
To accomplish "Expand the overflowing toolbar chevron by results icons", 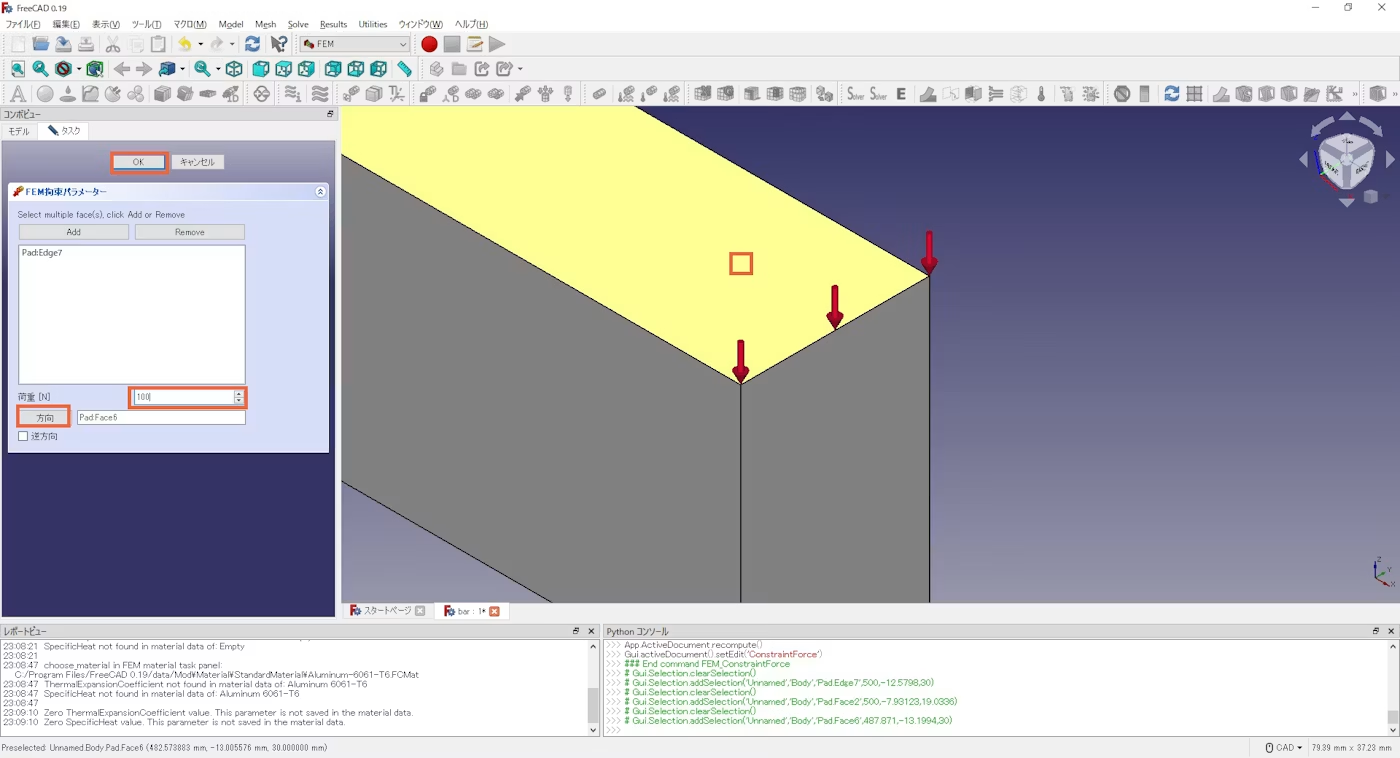I will [1355, 94].
